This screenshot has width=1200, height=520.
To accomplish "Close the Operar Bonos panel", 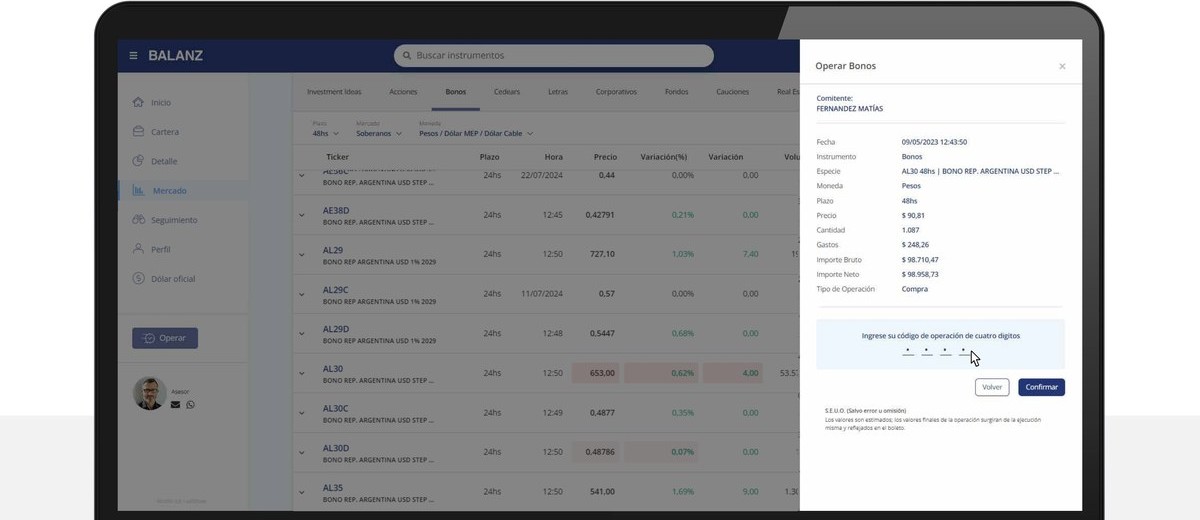I will pyautogui.click(x=1062, y=66).
